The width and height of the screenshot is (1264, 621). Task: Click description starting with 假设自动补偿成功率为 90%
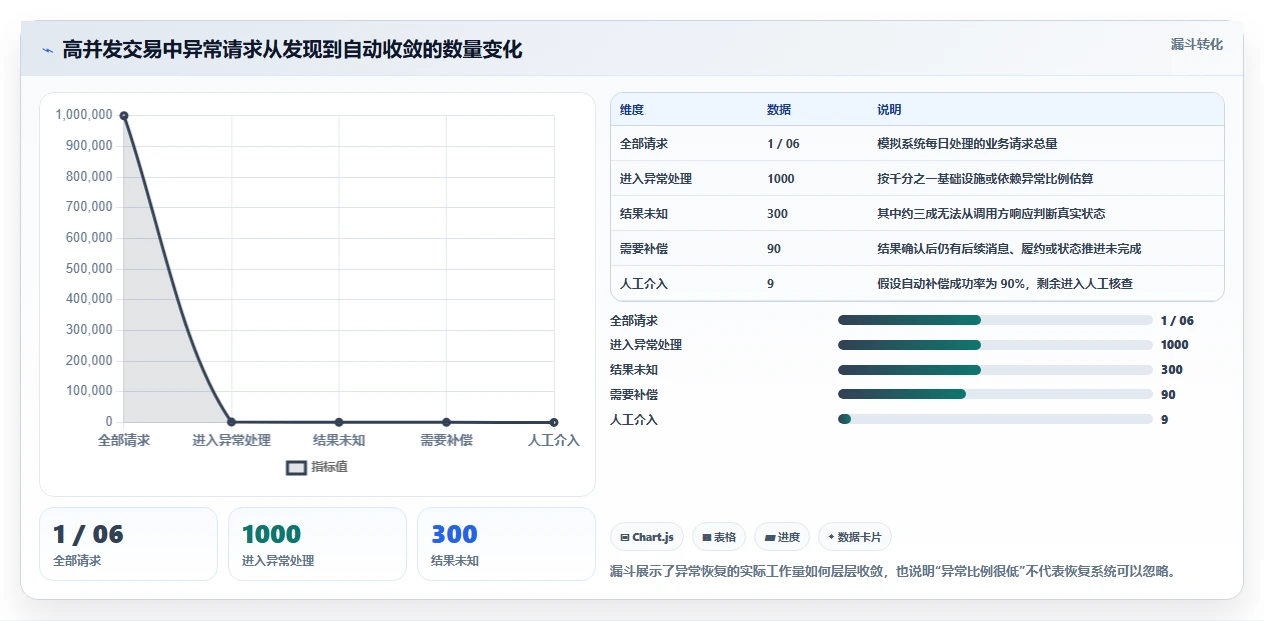(x=1005, y=284)
